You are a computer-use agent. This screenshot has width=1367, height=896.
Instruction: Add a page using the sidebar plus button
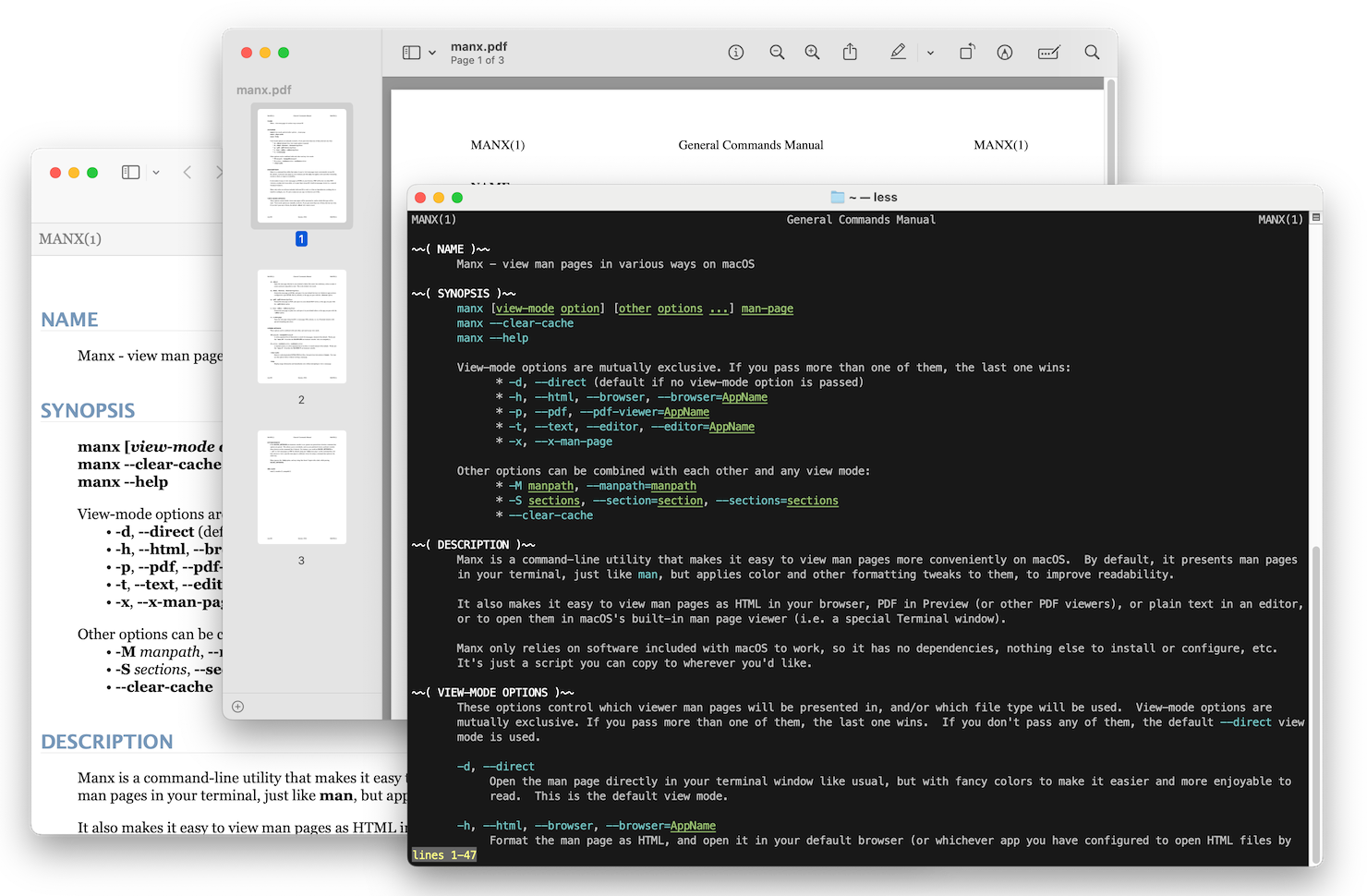[x=238, y=707]
